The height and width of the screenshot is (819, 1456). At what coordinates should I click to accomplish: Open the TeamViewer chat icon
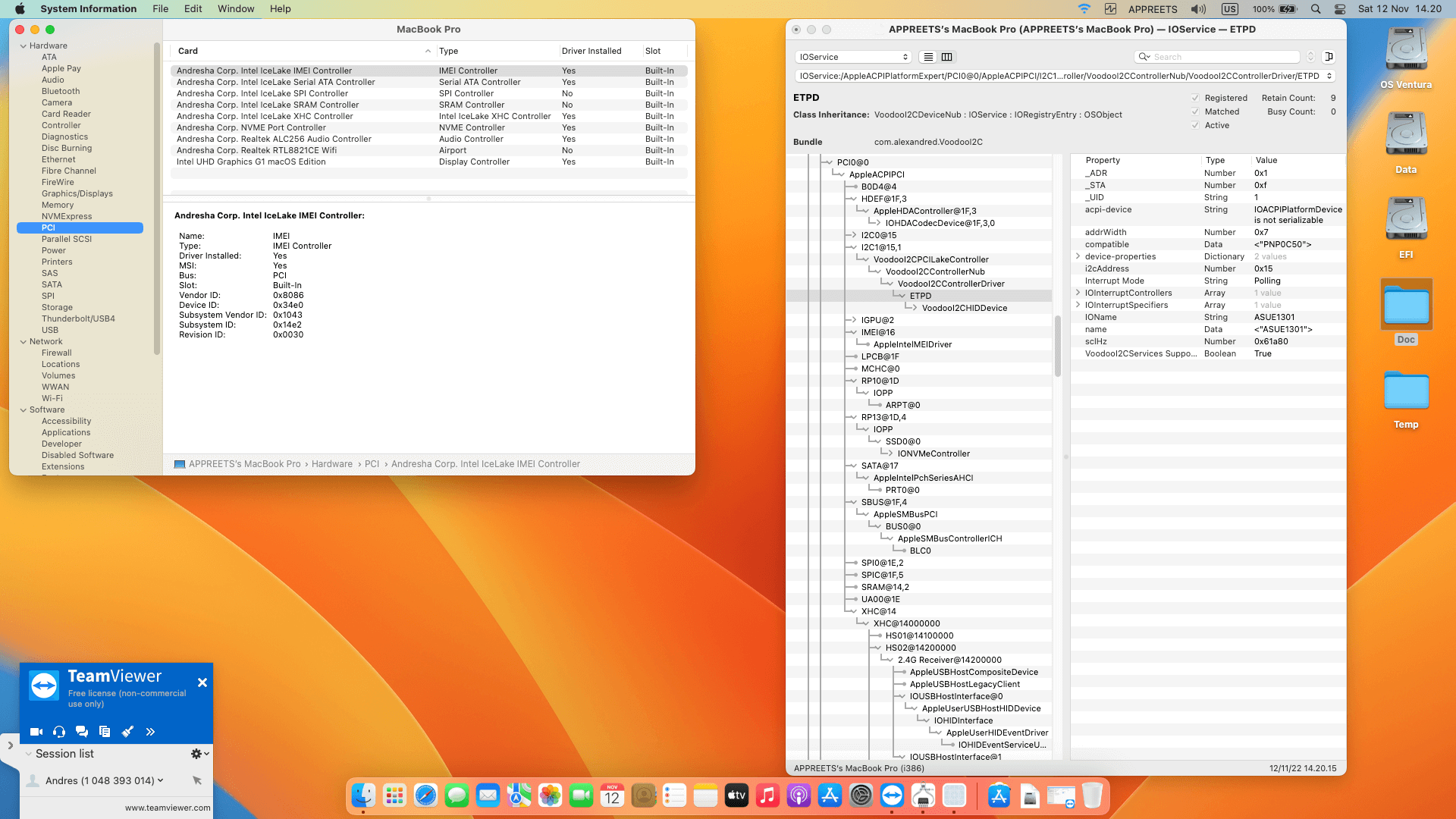point(82,732)
